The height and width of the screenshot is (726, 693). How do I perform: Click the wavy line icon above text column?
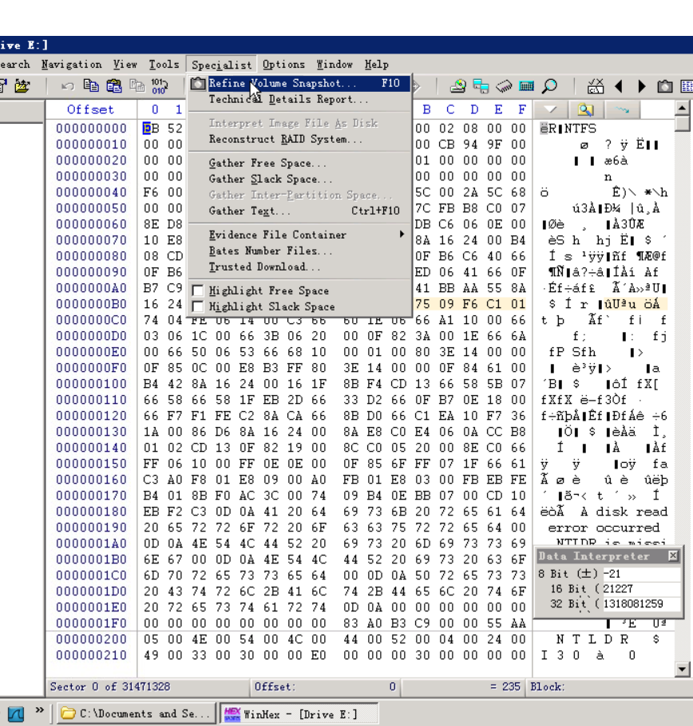tap(622, 110)
